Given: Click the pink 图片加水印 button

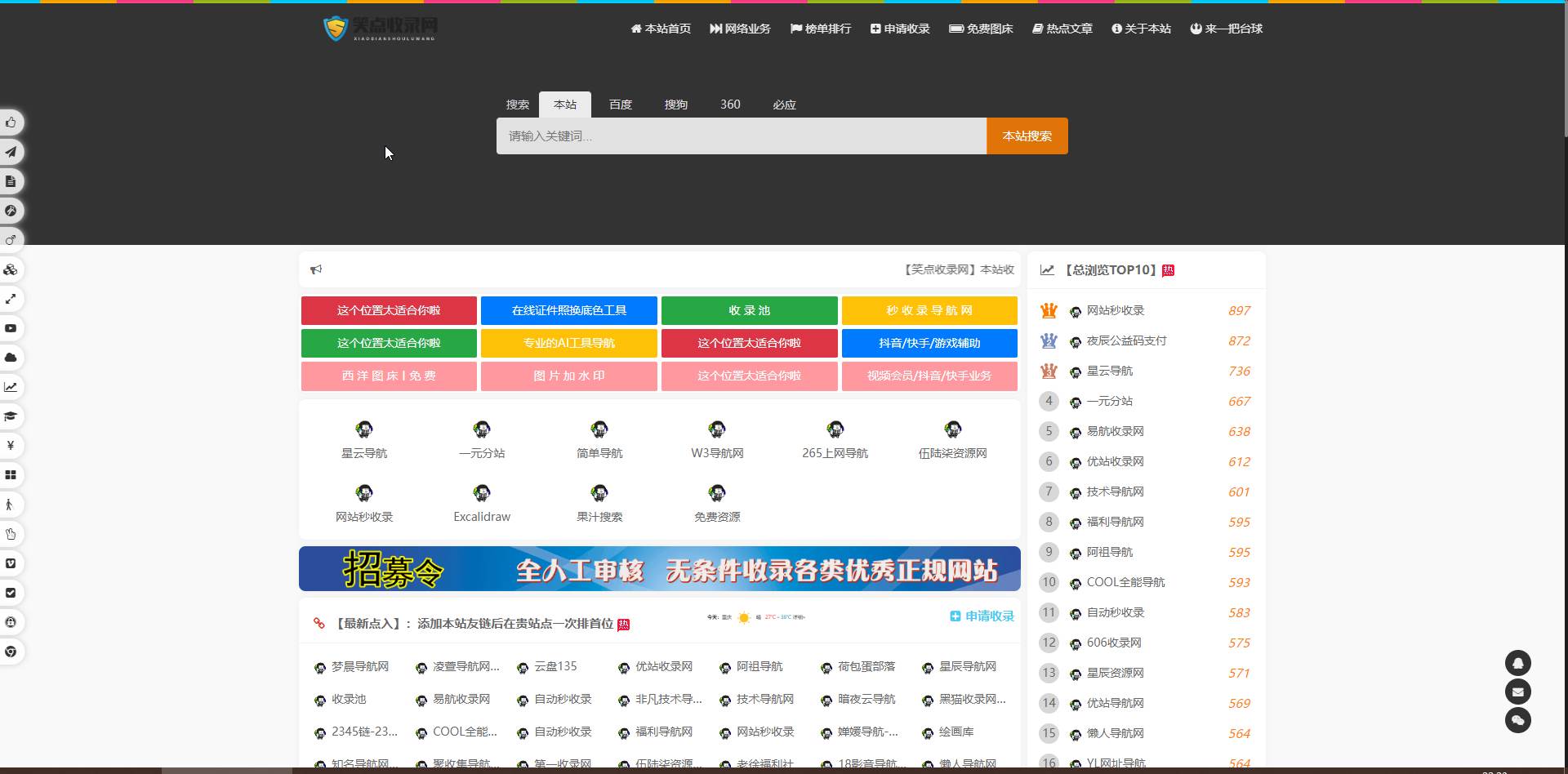Looking at the screenshot, I should point(569,376).
